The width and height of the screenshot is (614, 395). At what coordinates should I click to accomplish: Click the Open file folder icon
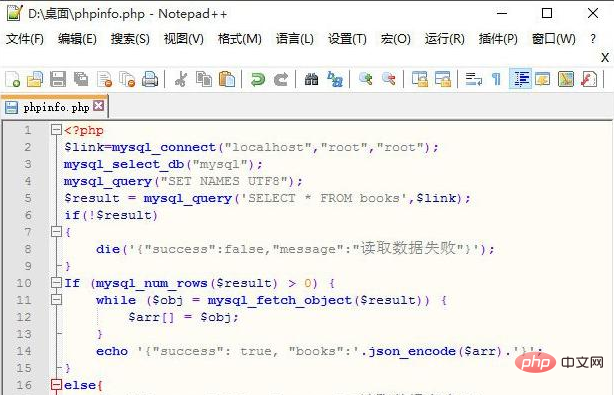(35, 79)
